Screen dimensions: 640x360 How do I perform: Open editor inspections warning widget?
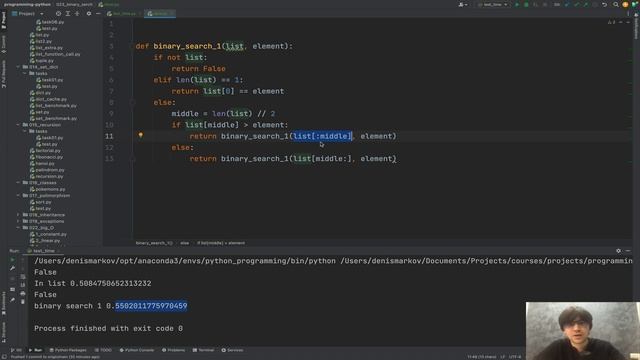[x=611, y=22]
